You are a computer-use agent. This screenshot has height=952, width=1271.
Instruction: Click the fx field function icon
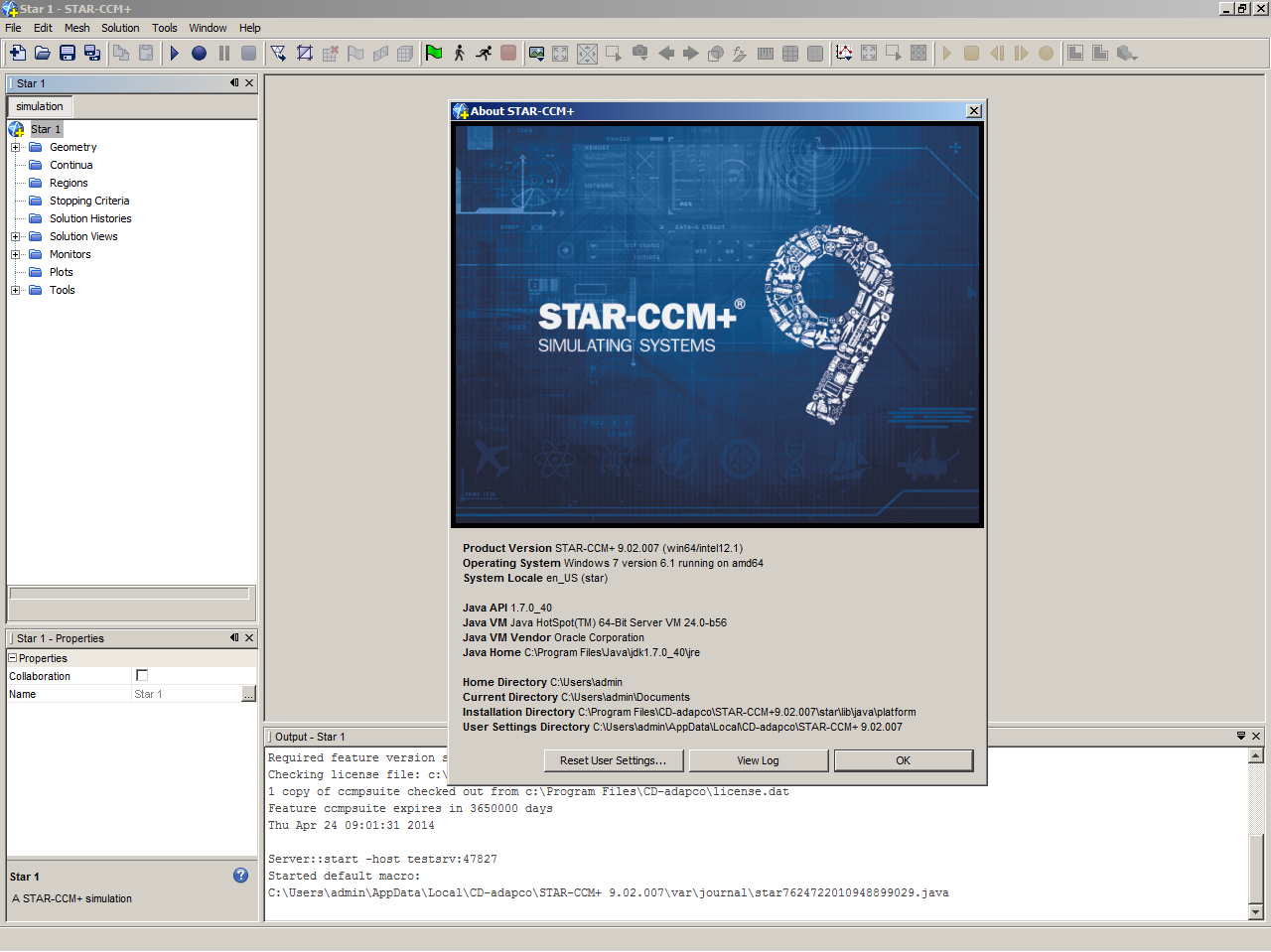[740, 53]
